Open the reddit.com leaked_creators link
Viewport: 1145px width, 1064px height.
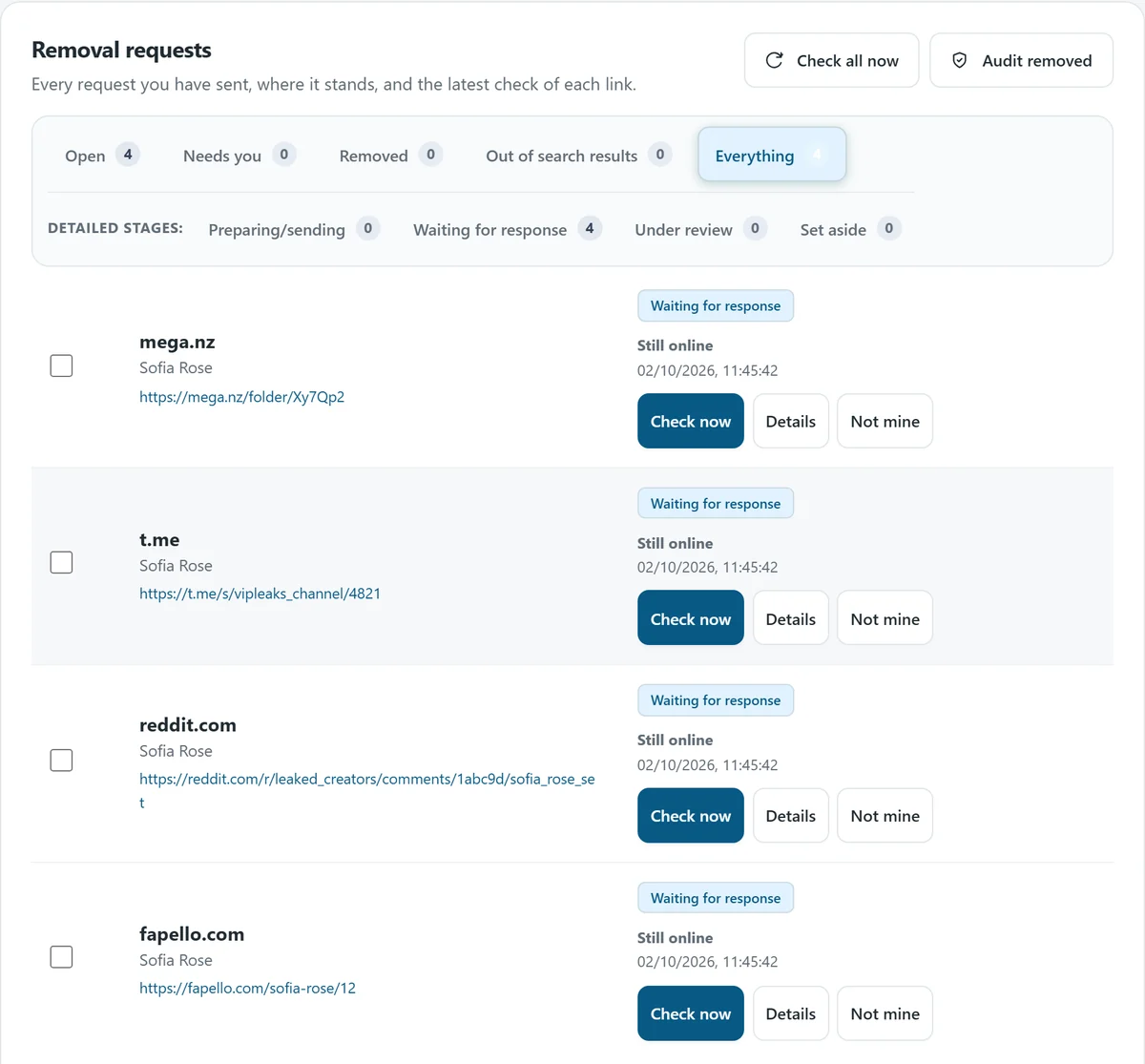point(367,790)
